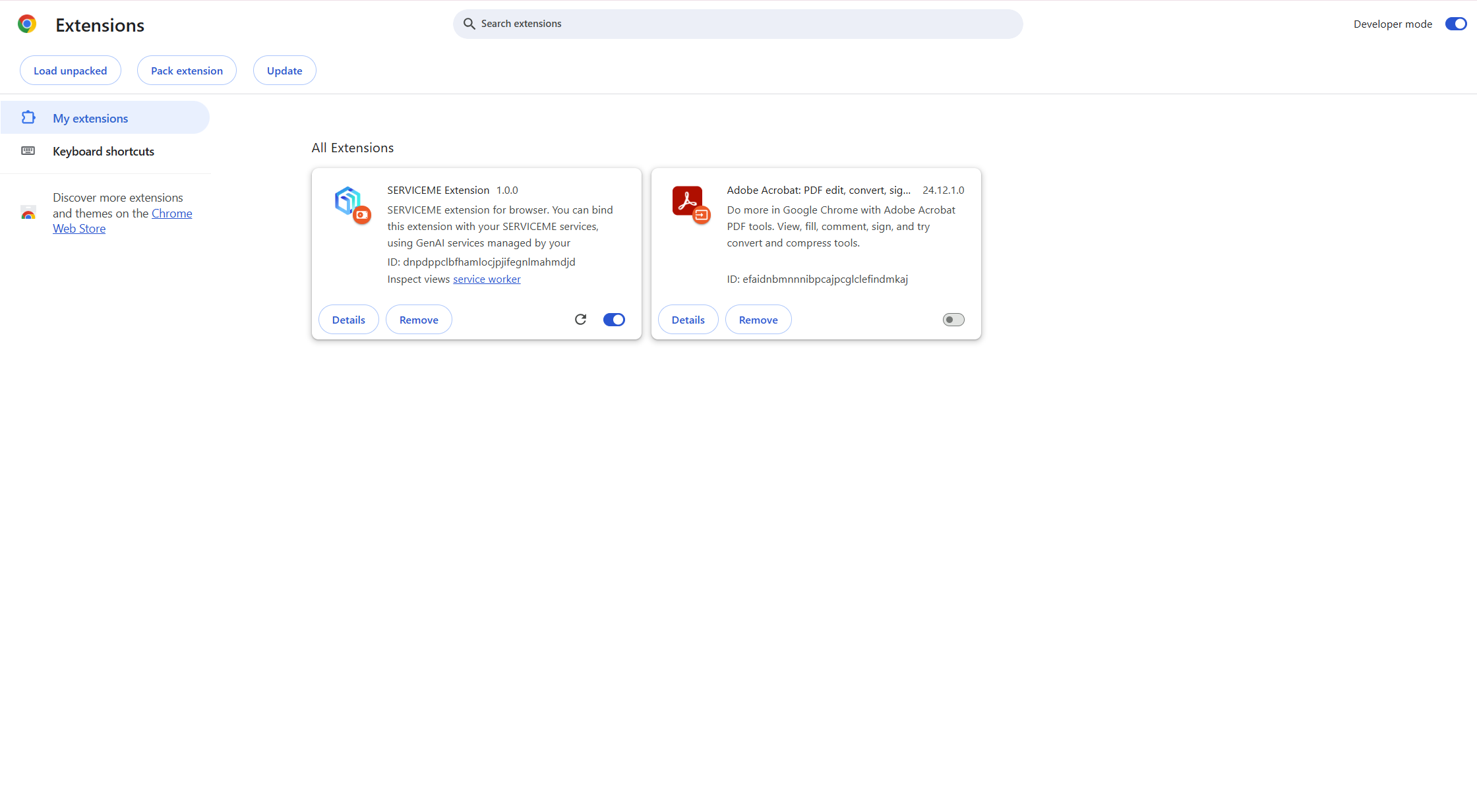Remove the SERVICEME Extension
1477x812 pixels.
(419, 320)
